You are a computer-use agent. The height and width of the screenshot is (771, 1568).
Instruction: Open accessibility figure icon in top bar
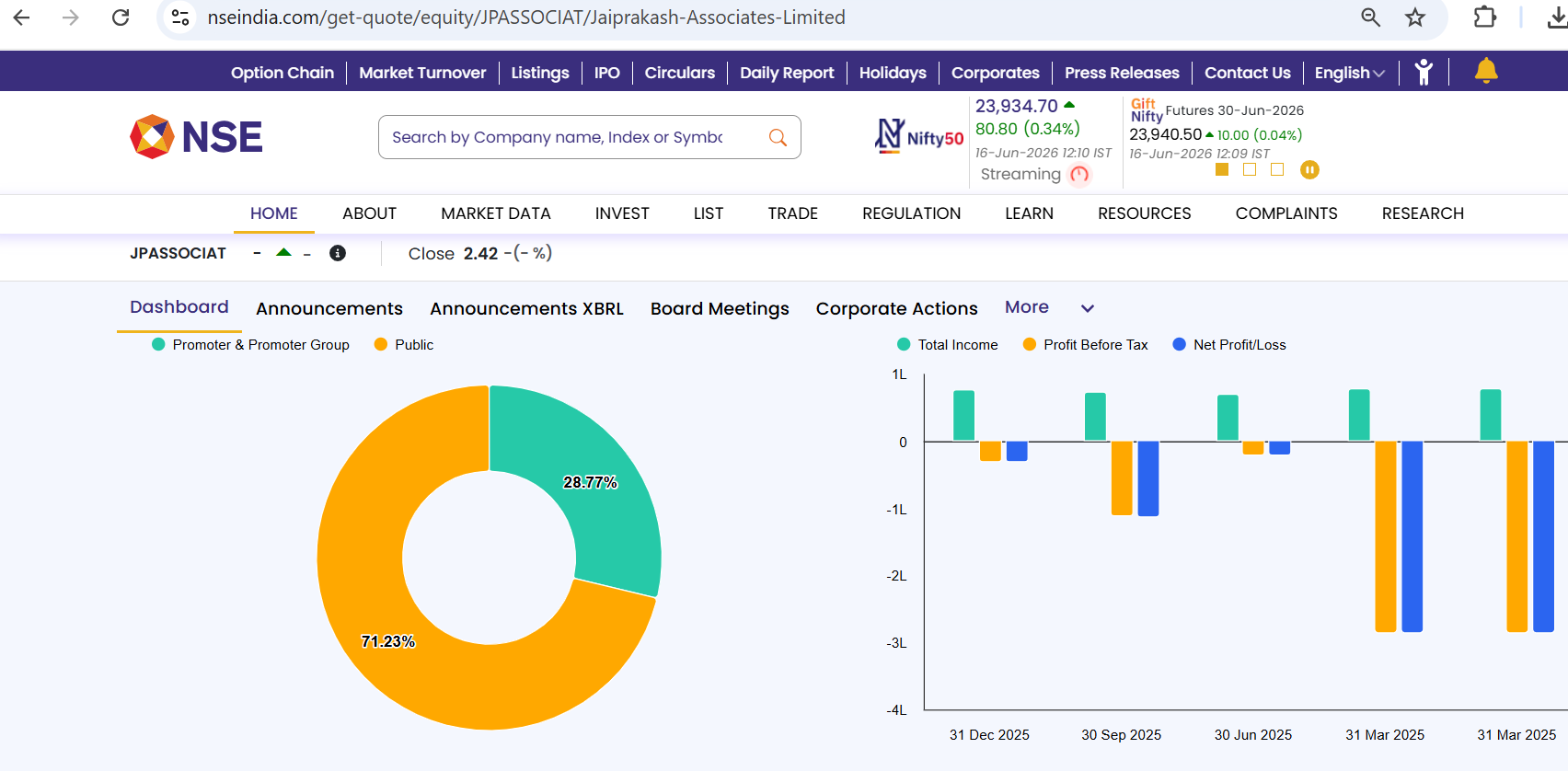click(x=1424, y=72)
